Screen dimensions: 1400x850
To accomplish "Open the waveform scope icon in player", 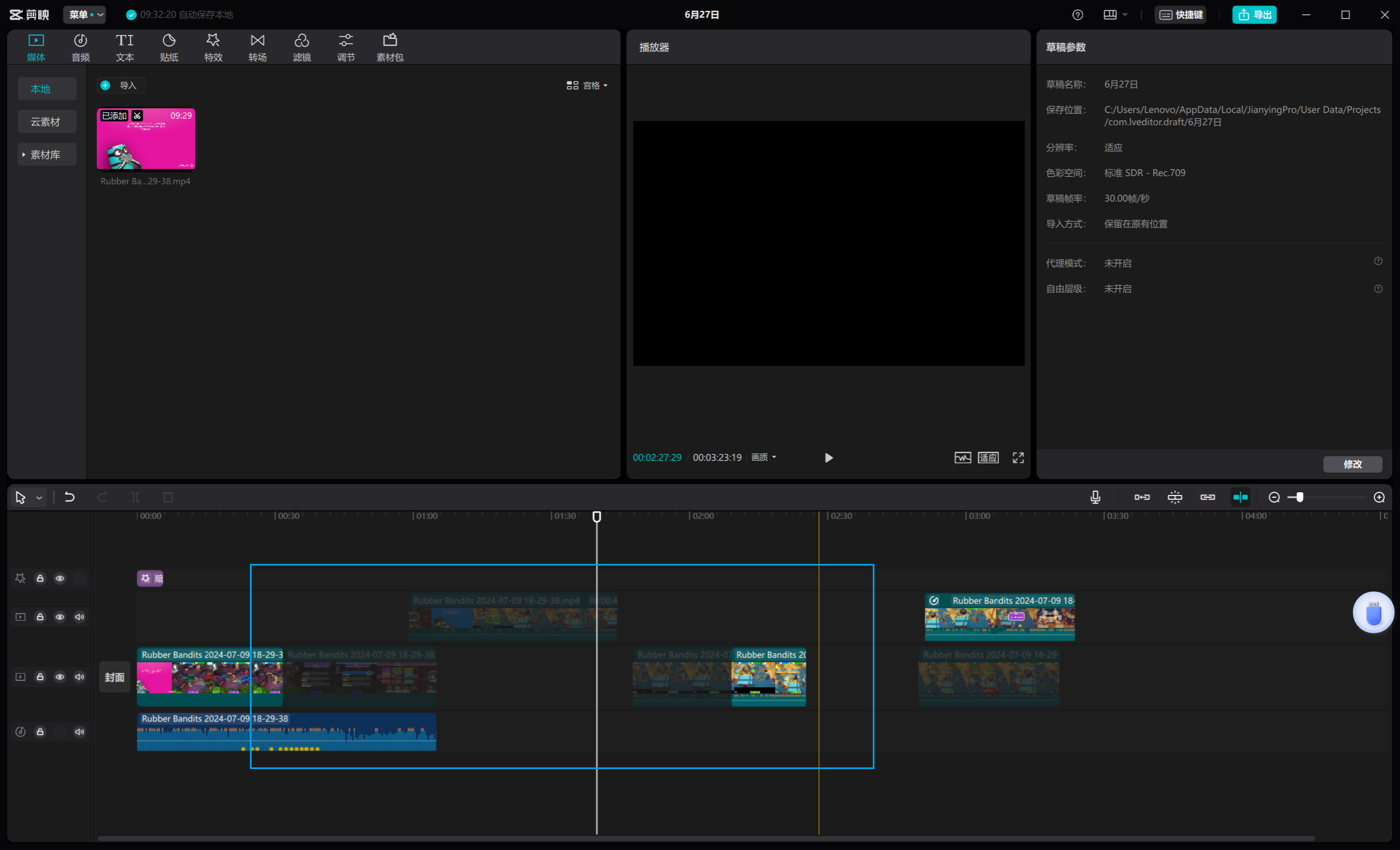I will [x=962, y=458].
